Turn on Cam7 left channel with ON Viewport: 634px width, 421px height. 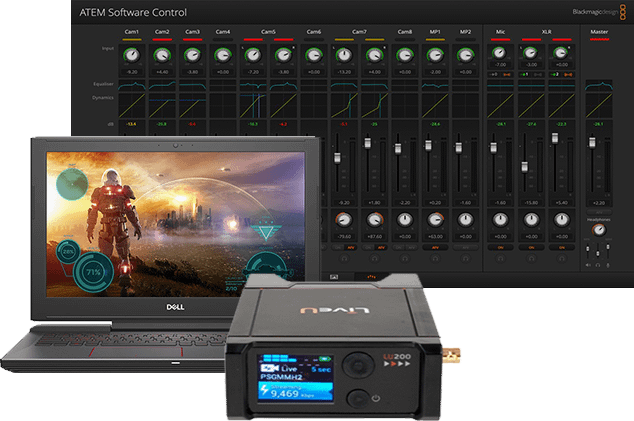click(x=338, y=247)
